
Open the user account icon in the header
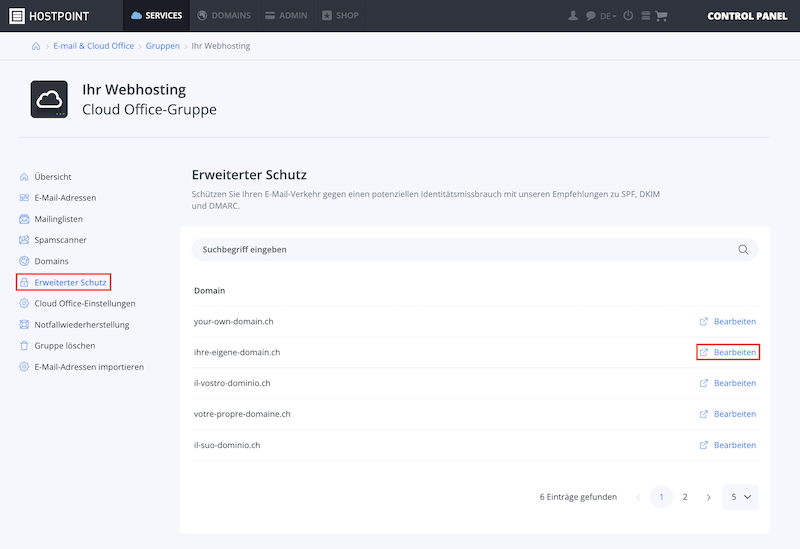(573, 16)
